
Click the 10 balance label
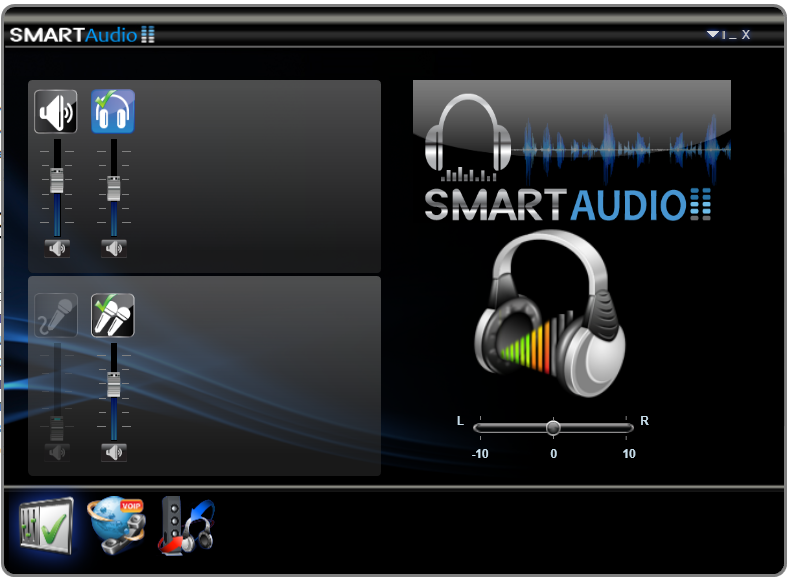tap(629, 454)
